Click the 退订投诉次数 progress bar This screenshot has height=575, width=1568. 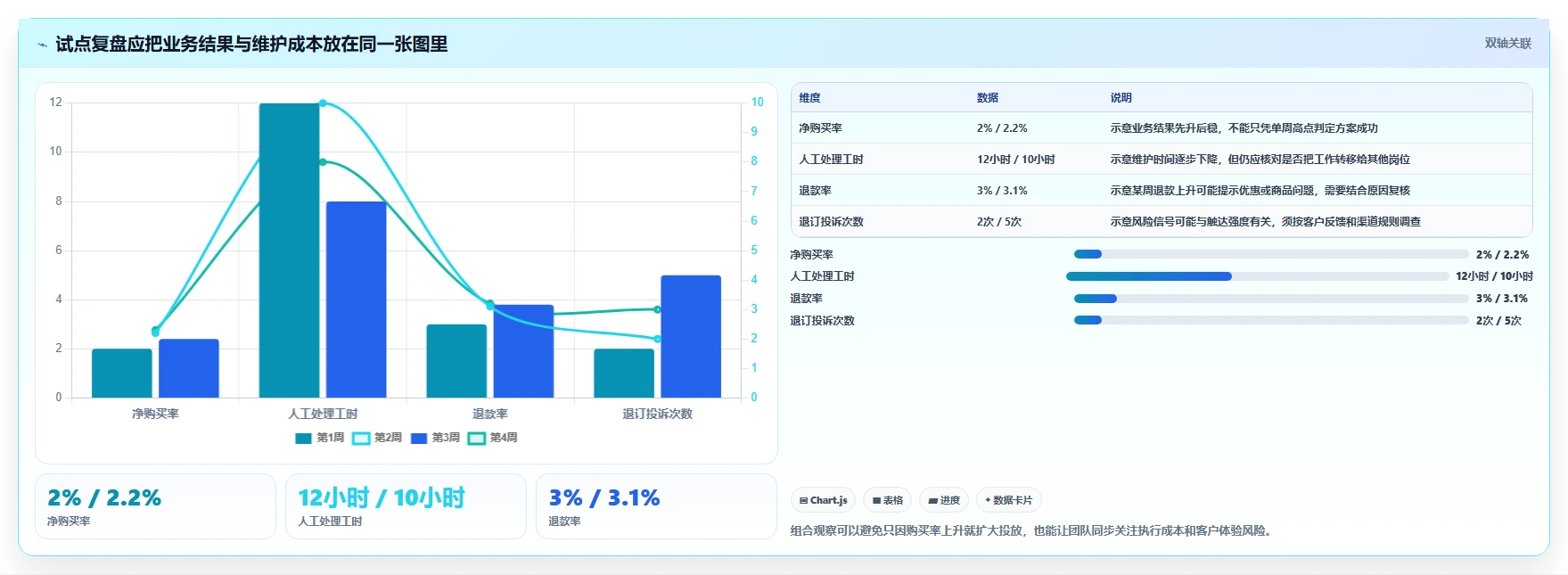point(1270,320)
